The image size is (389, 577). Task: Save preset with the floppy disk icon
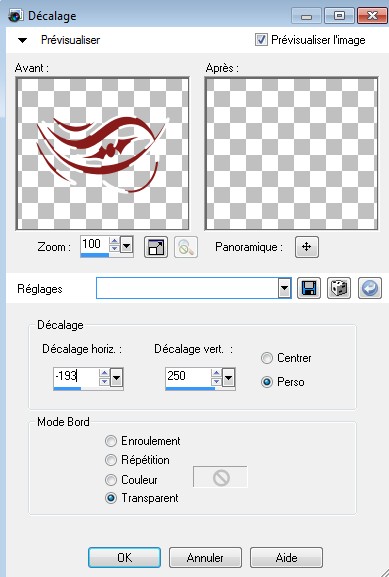[x=309, y=287]
